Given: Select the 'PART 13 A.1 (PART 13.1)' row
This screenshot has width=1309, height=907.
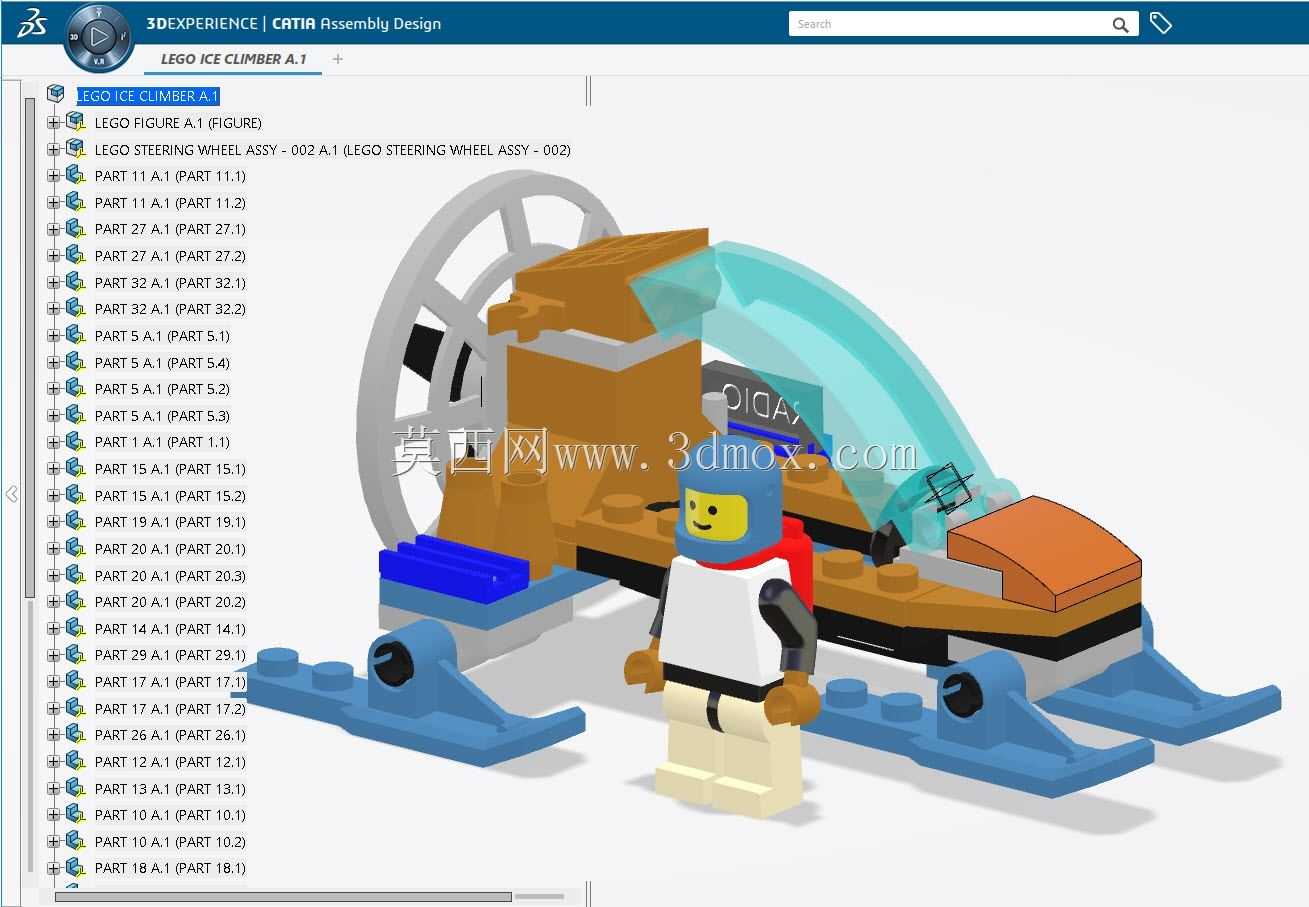Looking at the screenshot, I should click(170, 789).
